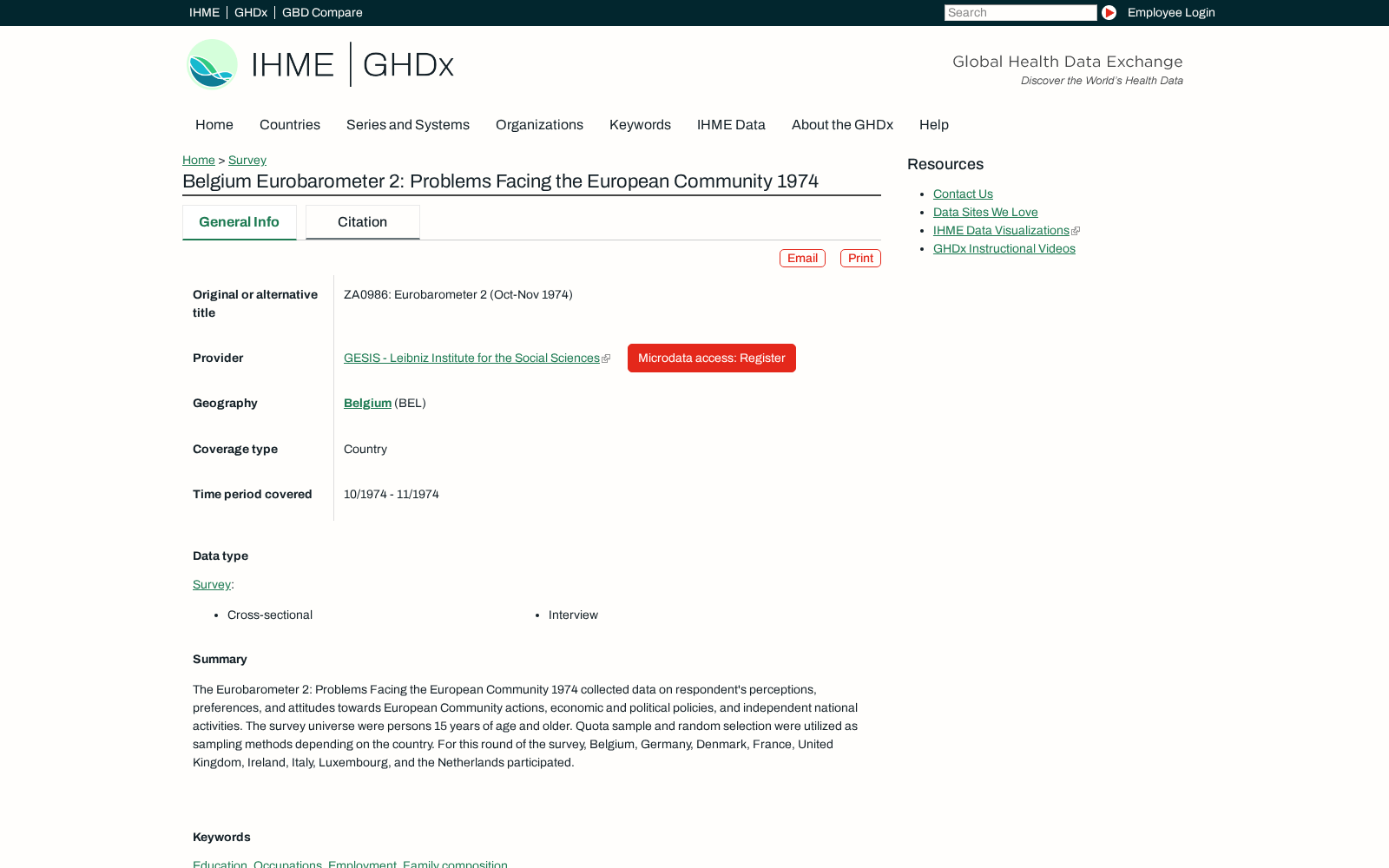Click the Print button
The width and height of the screenshot is (1389, 868).
tap(860, 259)
